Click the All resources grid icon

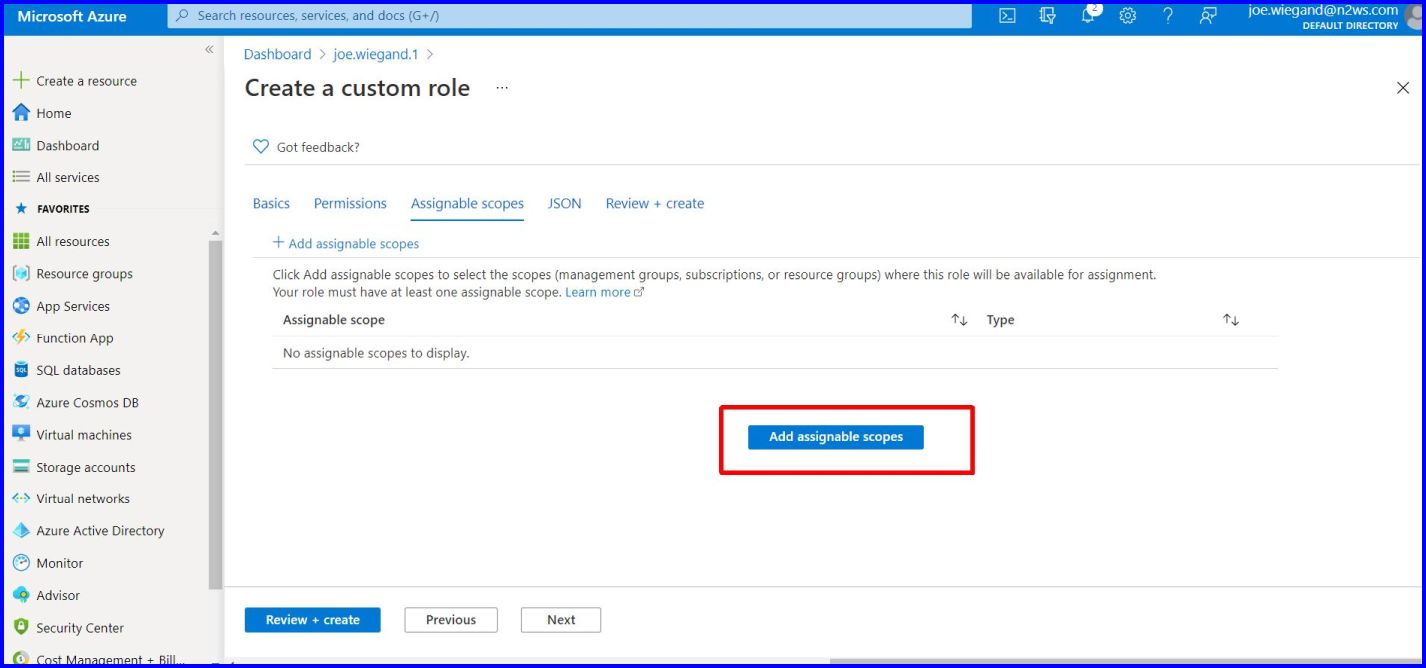point(21,241)
